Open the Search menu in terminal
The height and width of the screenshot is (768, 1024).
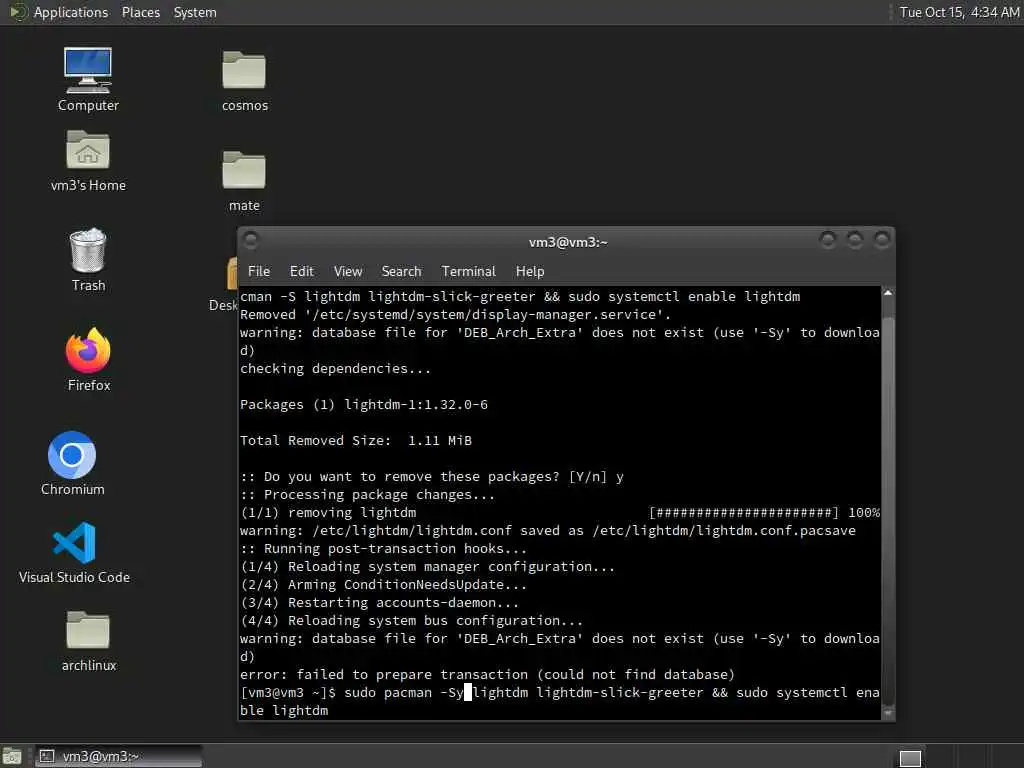pyautogui.click(x=402, y=271)
